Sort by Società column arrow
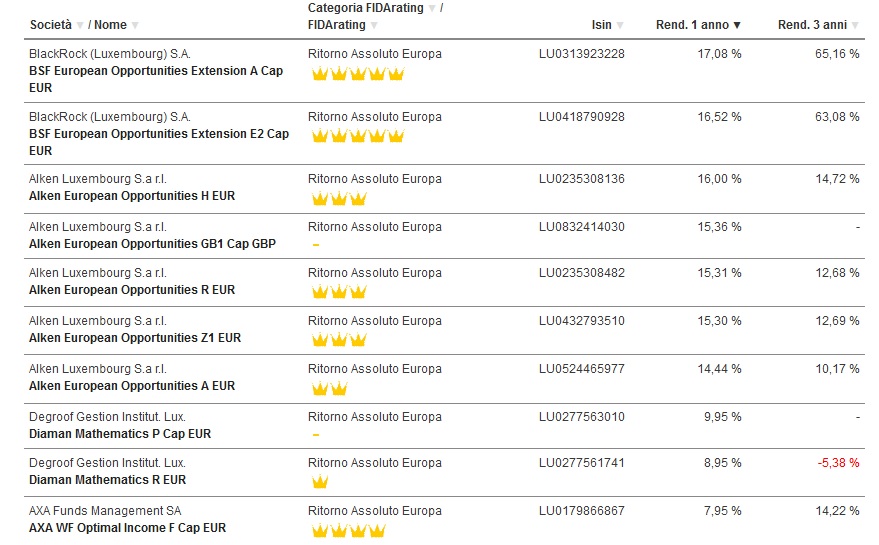 80,25
